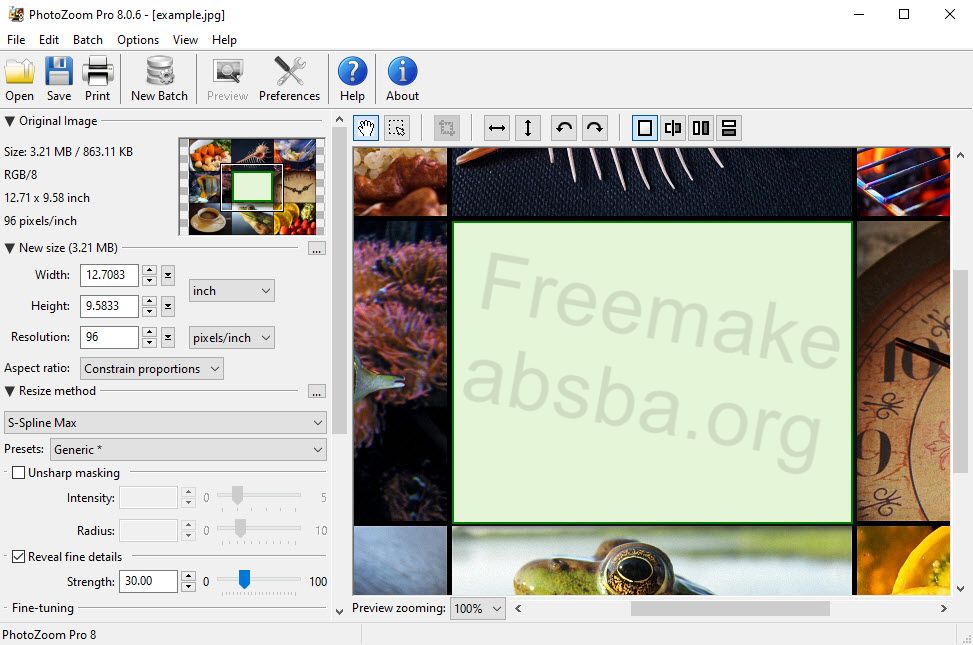Open the Generic presets dropdown

pos(188,449)
